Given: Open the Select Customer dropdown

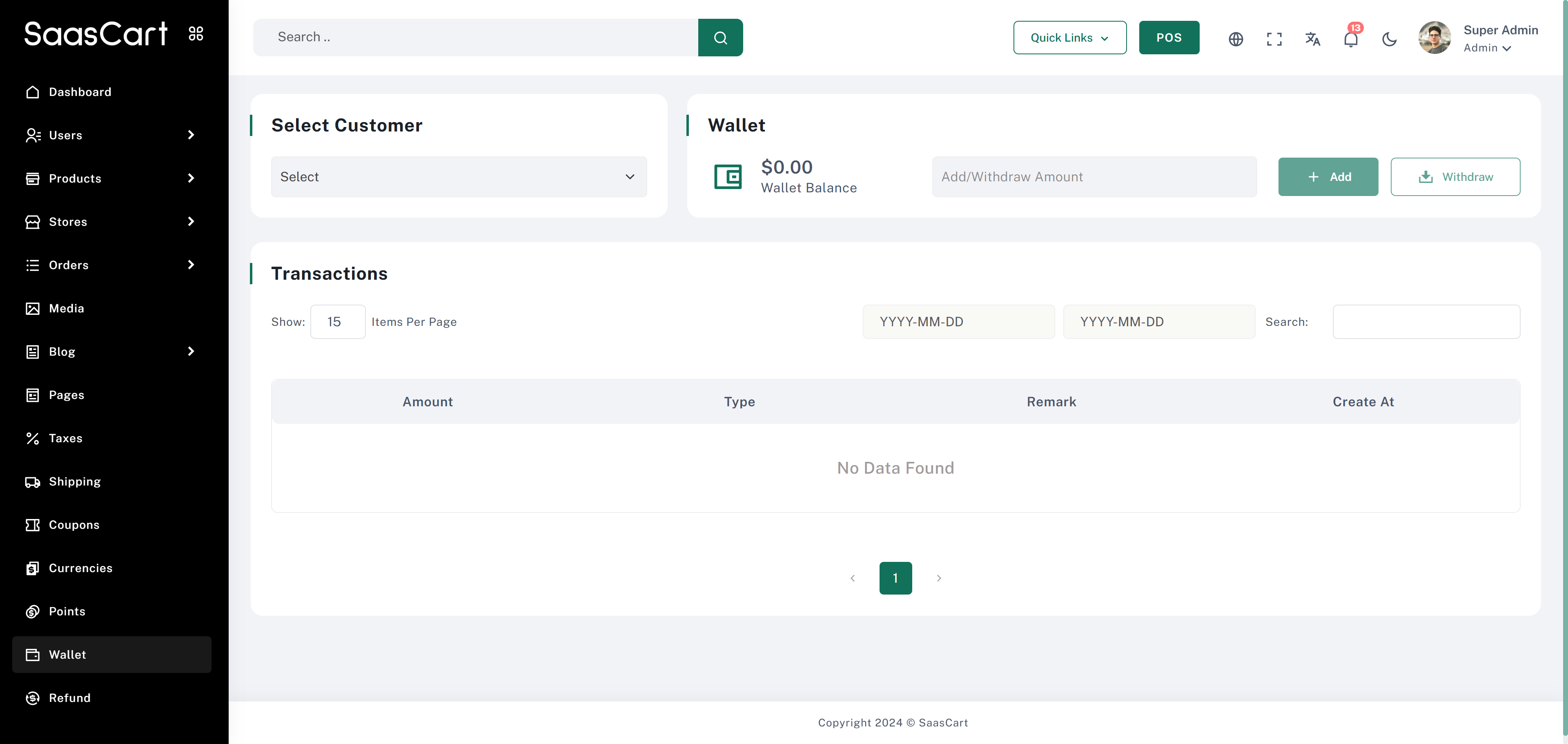Looking at the screenshot, I should pos(458,176).
